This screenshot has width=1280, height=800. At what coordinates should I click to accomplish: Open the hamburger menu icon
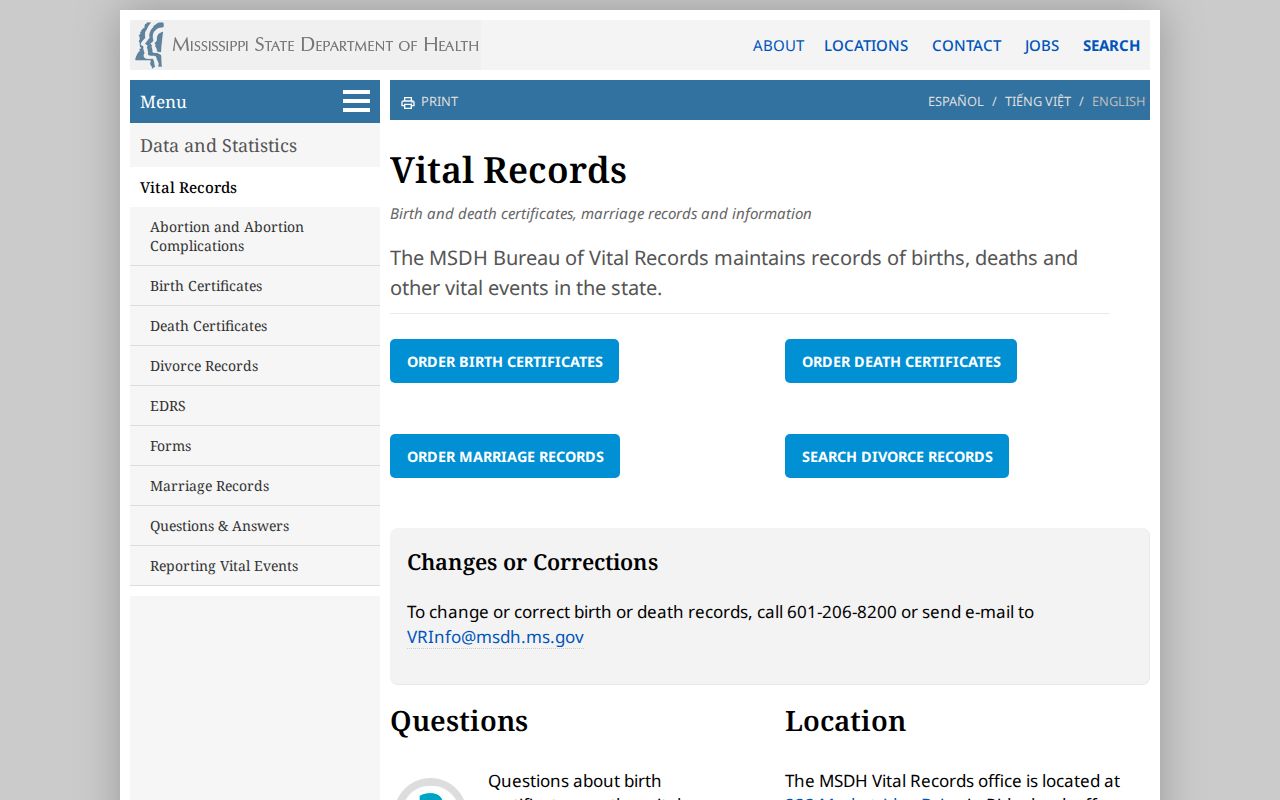[356, 101]
